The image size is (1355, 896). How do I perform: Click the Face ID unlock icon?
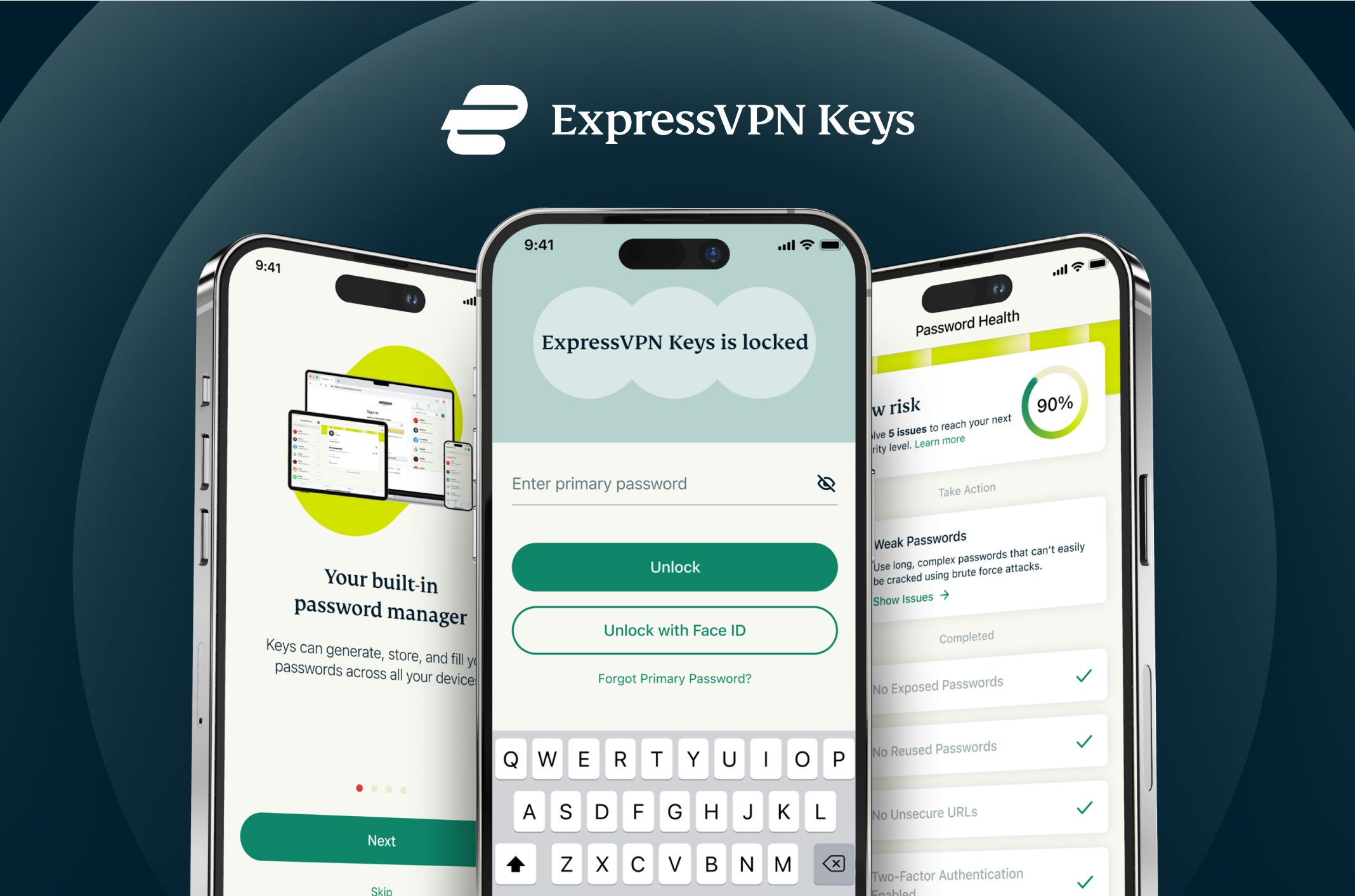point(674,630)
